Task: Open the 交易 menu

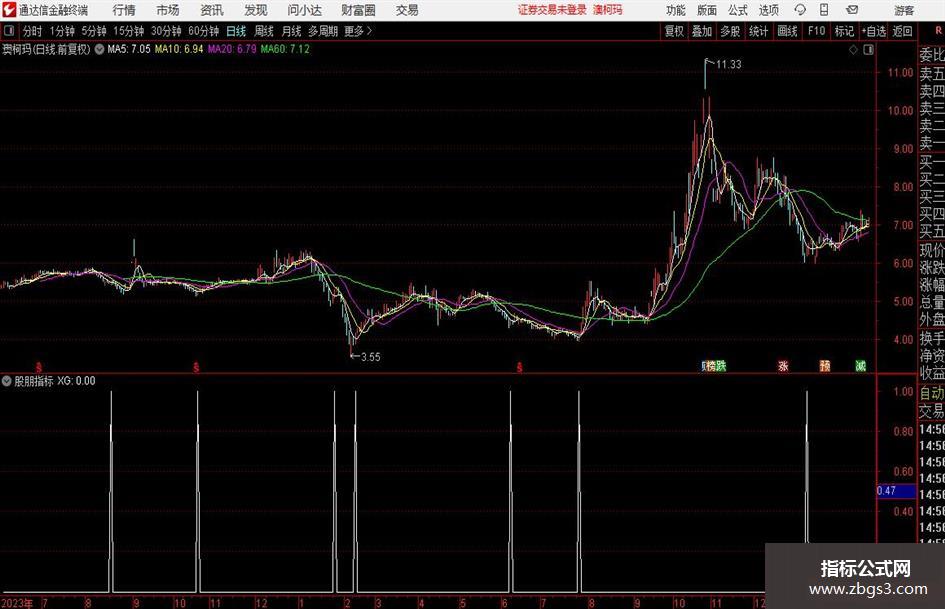Action: click(407, 10)
